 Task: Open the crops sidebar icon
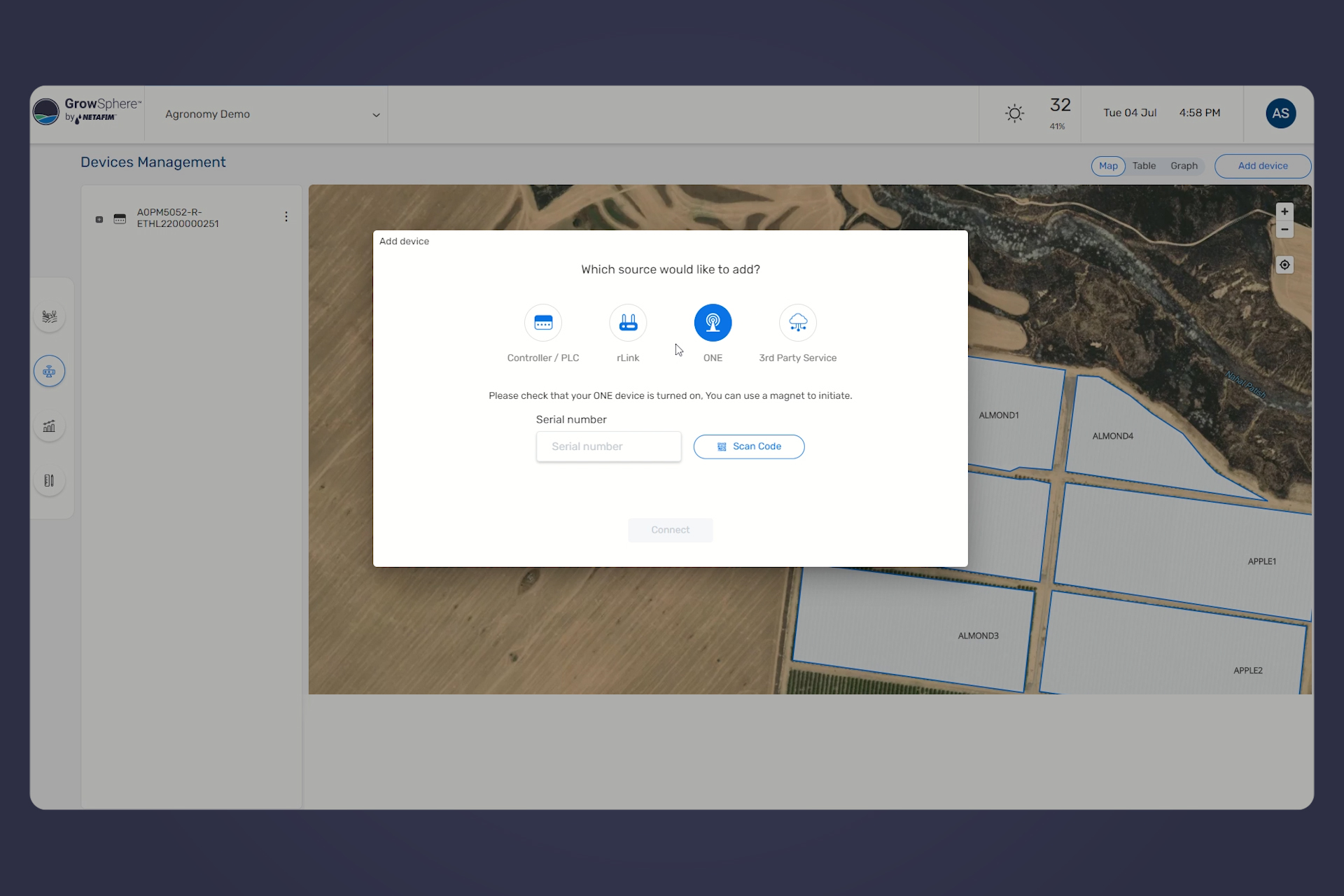click(x=49, y=316)
